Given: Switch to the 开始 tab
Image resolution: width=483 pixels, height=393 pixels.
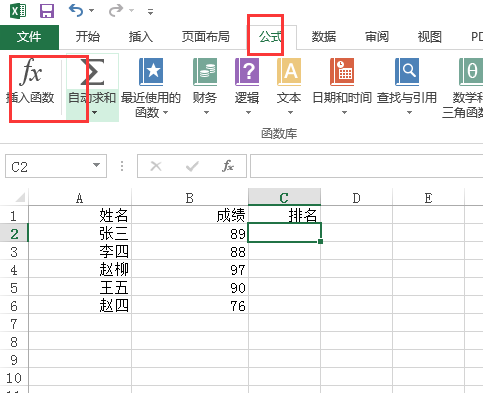Looking at the screenshot, I should (87, 37).
